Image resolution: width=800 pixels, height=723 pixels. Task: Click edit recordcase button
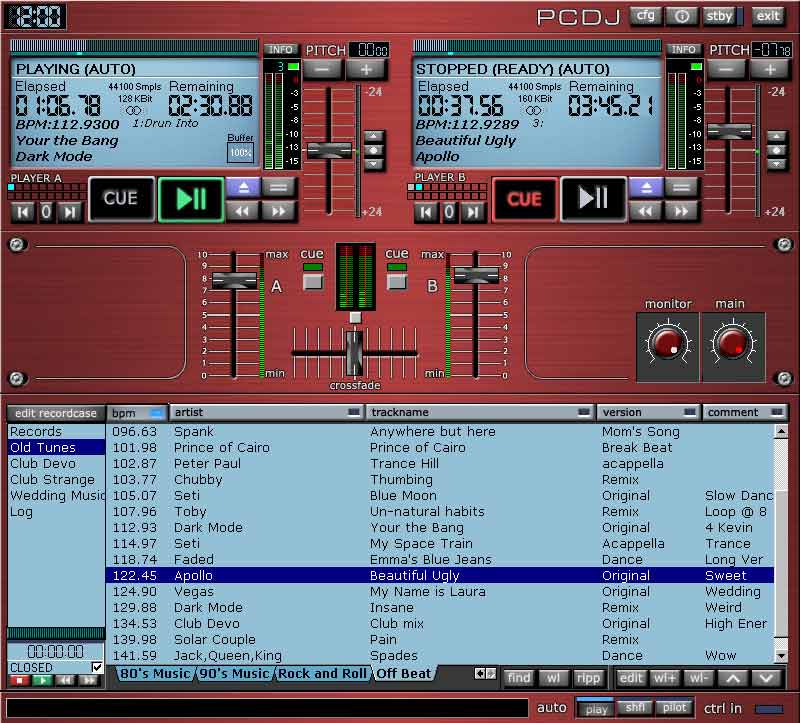56,413
